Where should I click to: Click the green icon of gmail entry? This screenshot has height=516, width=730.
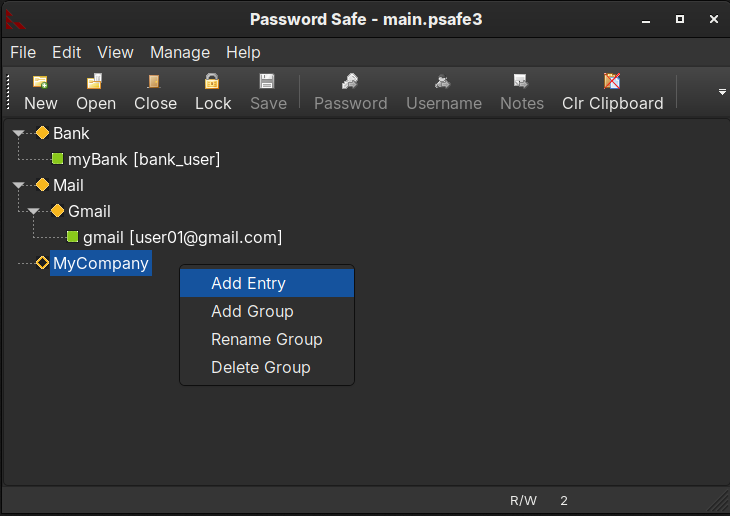tap(72, 237)
